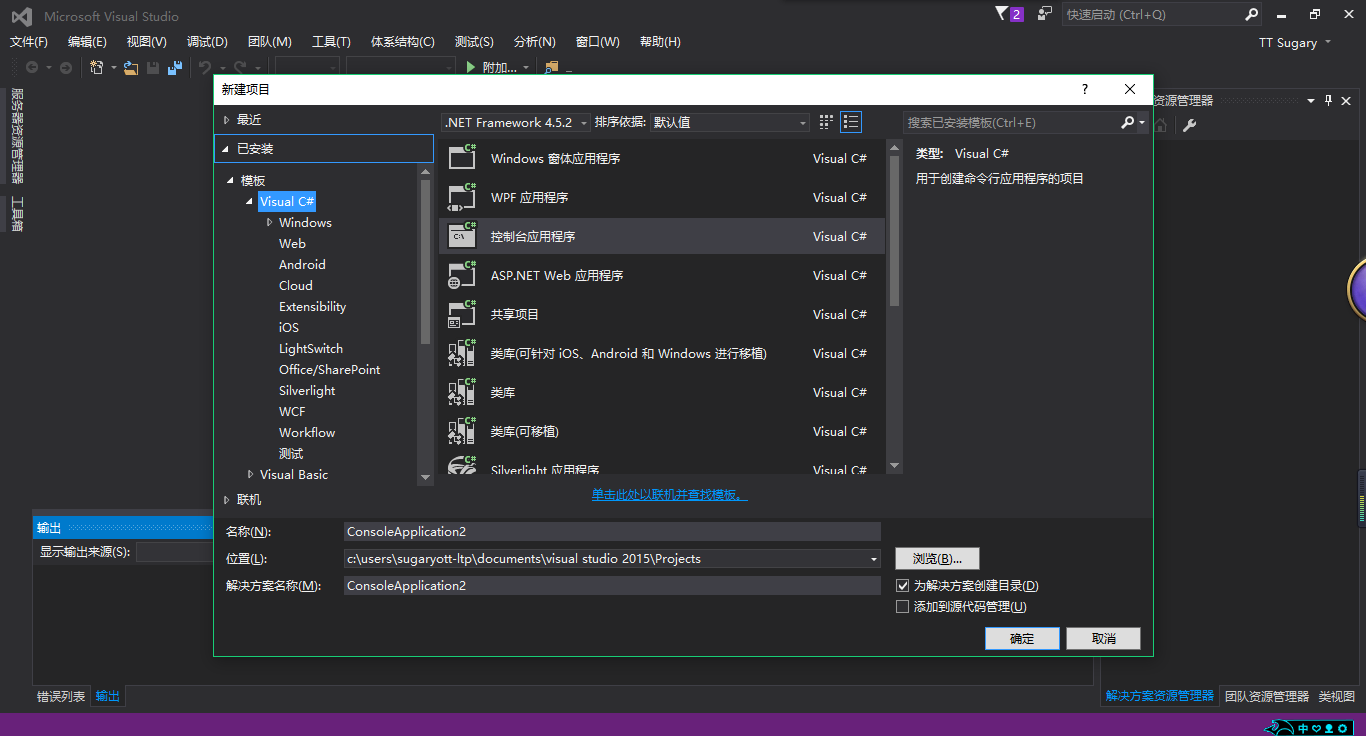The width and height of the screenshot is (1366, 736).
Task: Click the IME 中 language indicator
Action: coord(1303,728)
